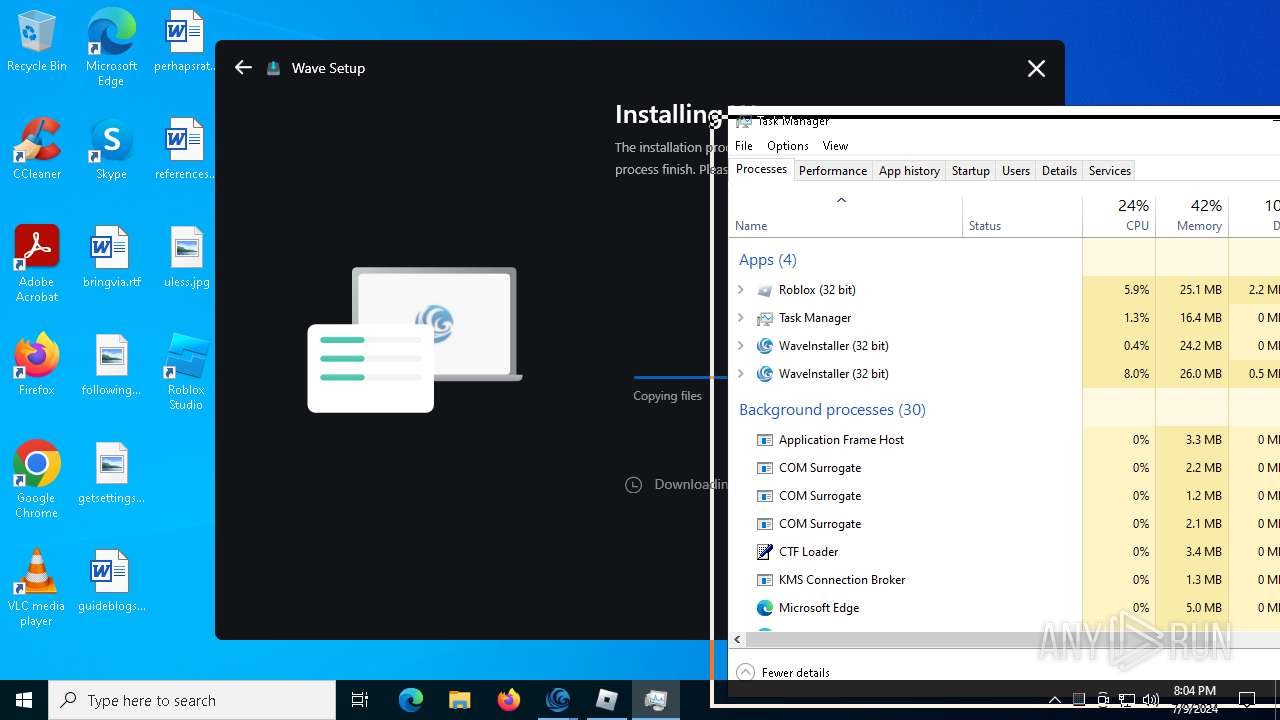Viewport: 1280px width, 720px height.
Task: Select the references Word document icon
Action: [184, 150]
